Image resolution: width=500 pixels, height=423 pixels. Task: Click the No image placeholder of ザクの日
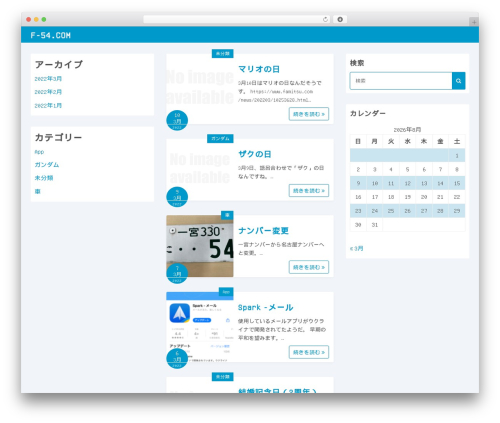click(x=200, y=168)
